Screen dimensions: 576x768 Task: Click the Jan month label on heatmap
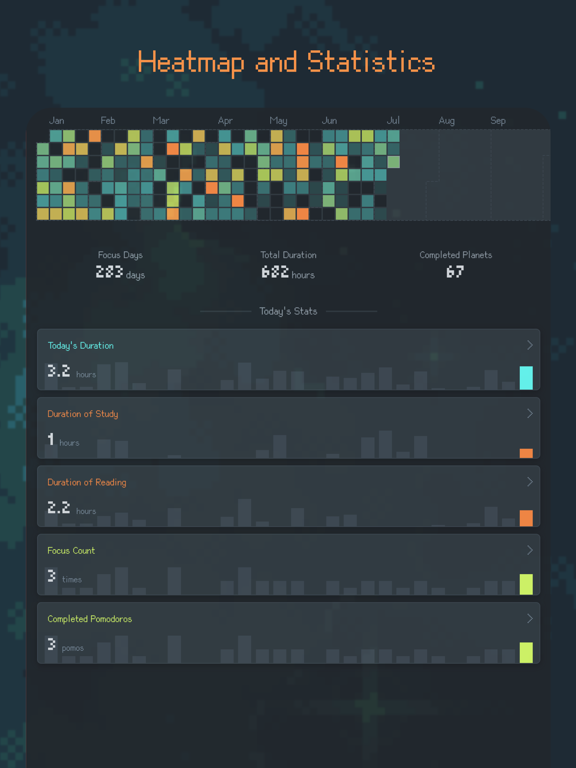pos(56,120)
